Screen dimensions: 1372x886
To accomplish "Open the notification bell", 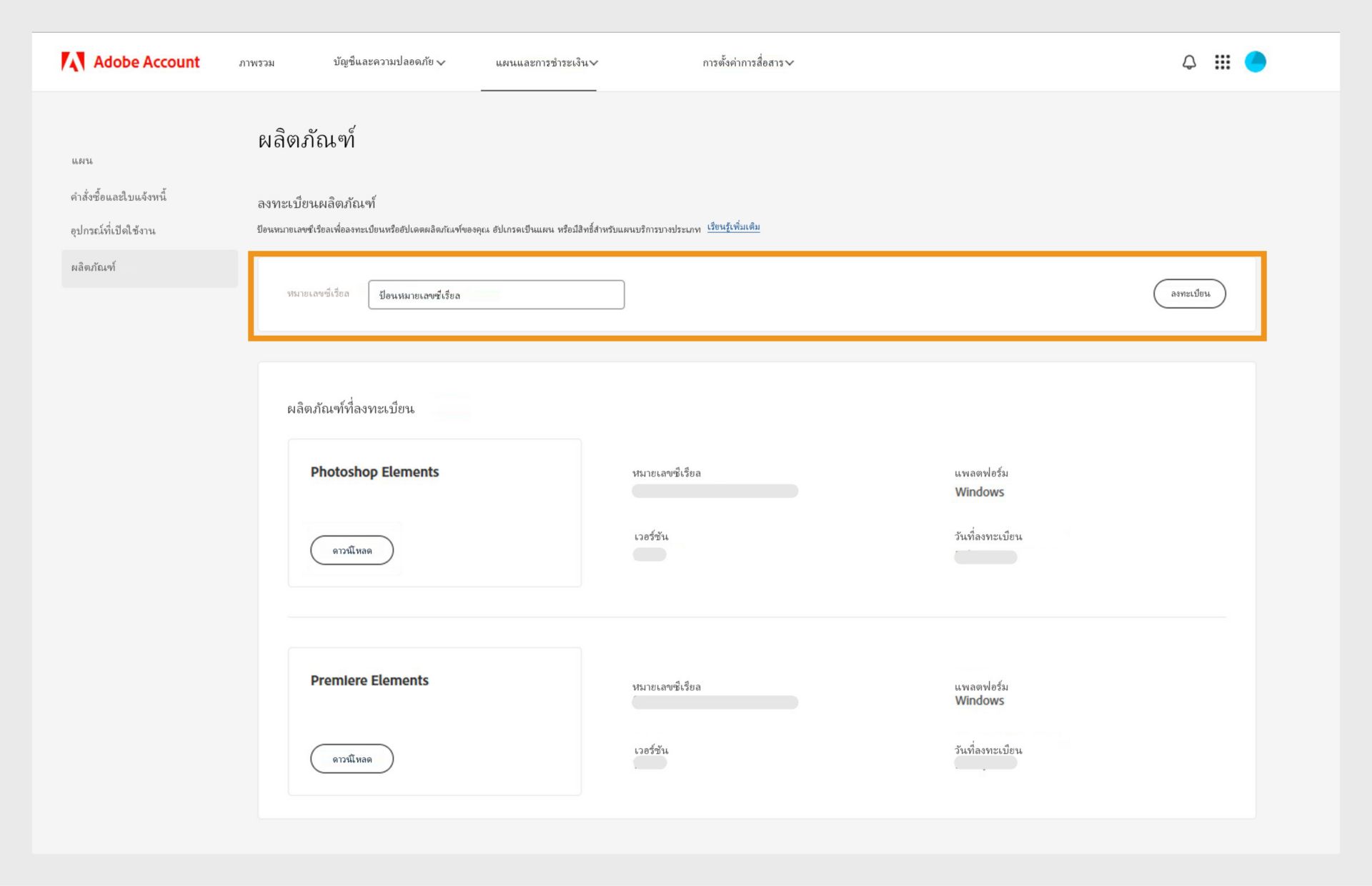I will [x=1189, y=61].
